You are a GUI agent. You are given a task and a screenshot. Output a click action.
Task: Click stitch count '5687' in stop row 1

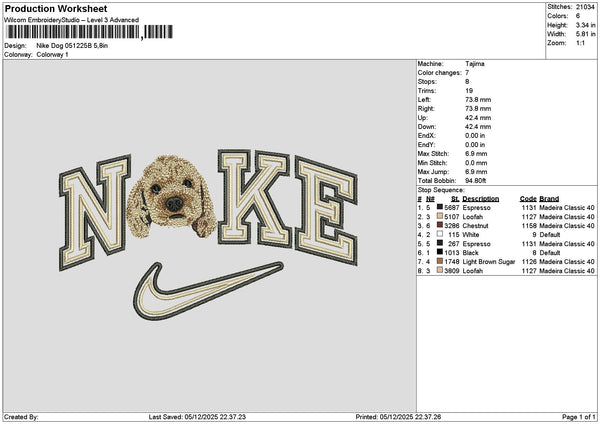click(452, 207)
